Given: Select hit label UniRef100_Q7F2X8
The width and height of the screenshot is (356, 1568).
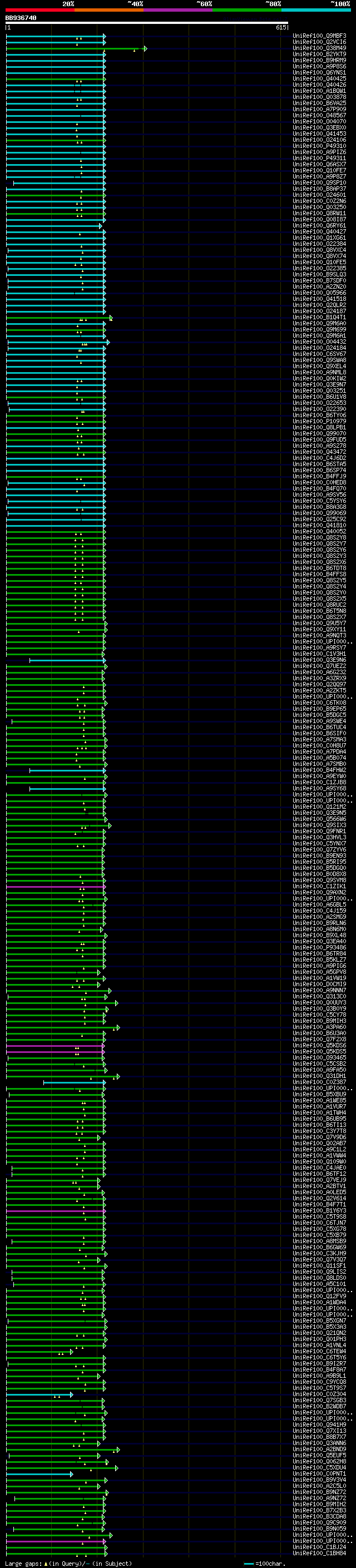Looking at the screenshot, I should 319,1039.
